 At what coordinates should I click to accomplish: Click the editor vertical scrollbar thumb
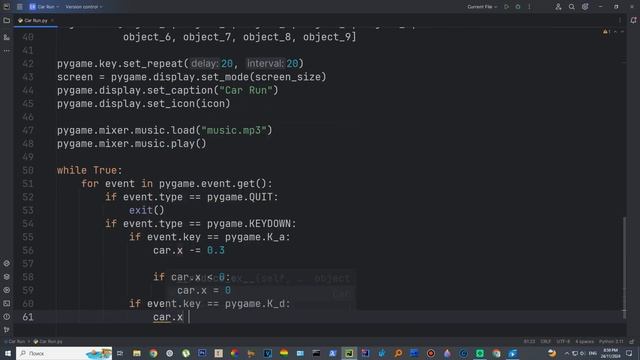(x=624, y=267)
